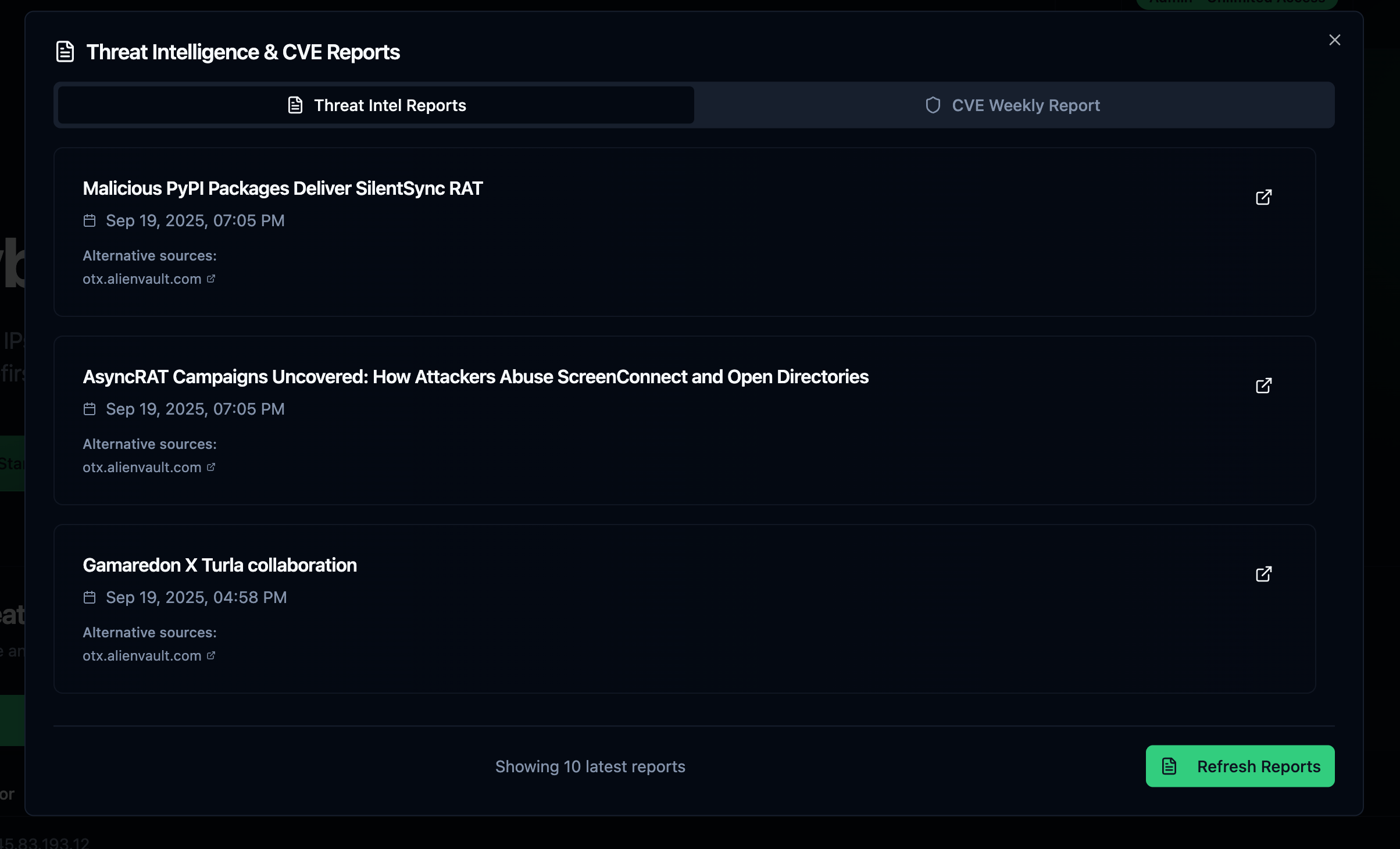Click calendar icon beside Gamaredon report date
The width and height of the screenshot is (1400, 849).
click(90, 598)
